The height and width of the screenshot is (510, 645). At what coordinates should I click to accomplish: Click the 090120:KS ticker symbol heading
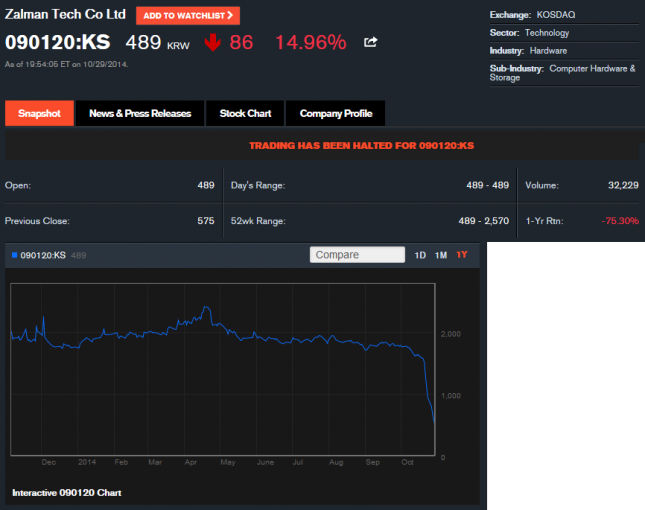pyautogui.click(x=58, y=42)
